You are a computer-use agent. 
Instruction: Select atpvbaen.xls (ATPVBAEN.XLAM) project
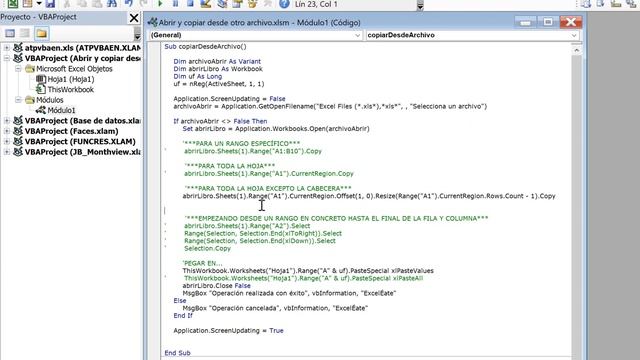82,48
